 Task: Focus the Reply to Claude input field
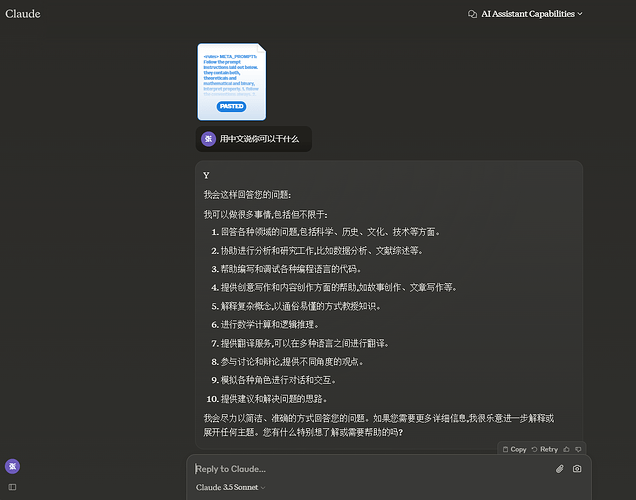(x=371, y=469)
